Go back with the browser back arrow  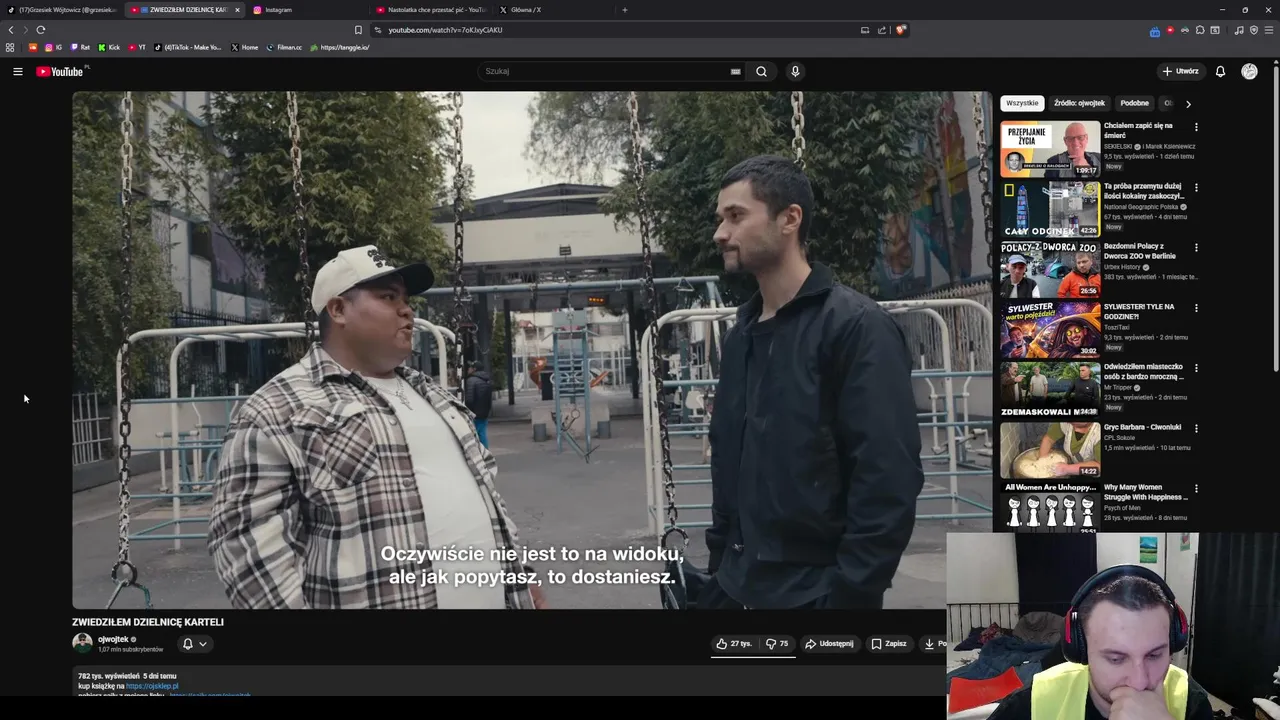11,30
